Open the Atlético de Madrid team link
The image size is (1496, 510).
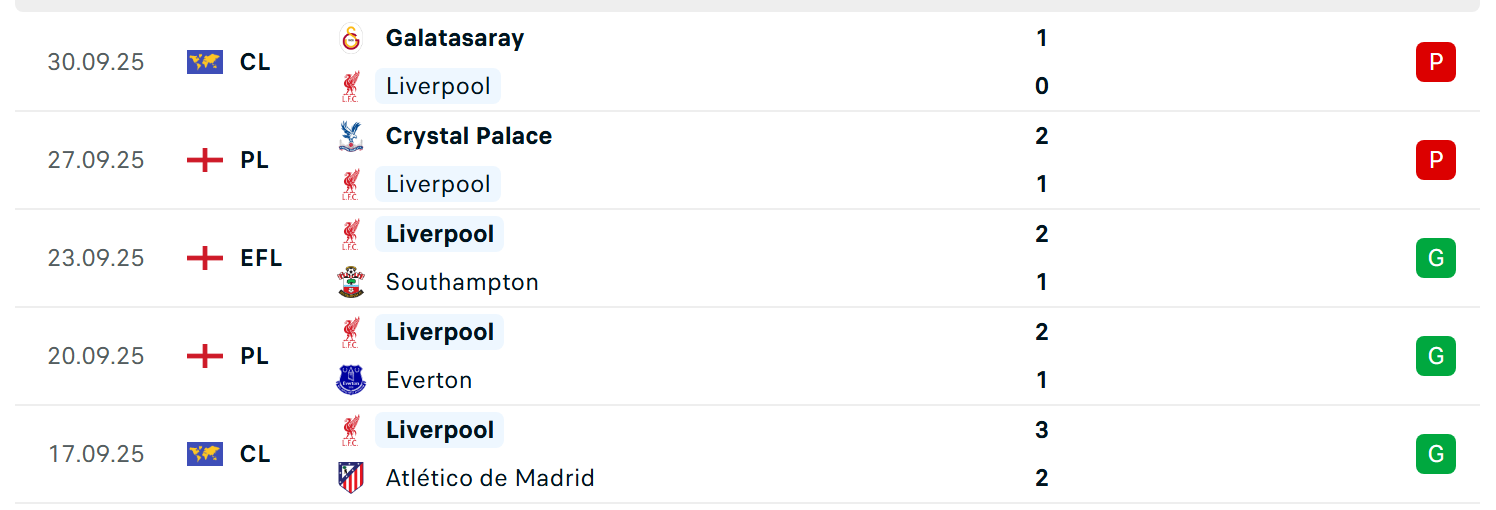pyautogui.click(x=490, y=478)
